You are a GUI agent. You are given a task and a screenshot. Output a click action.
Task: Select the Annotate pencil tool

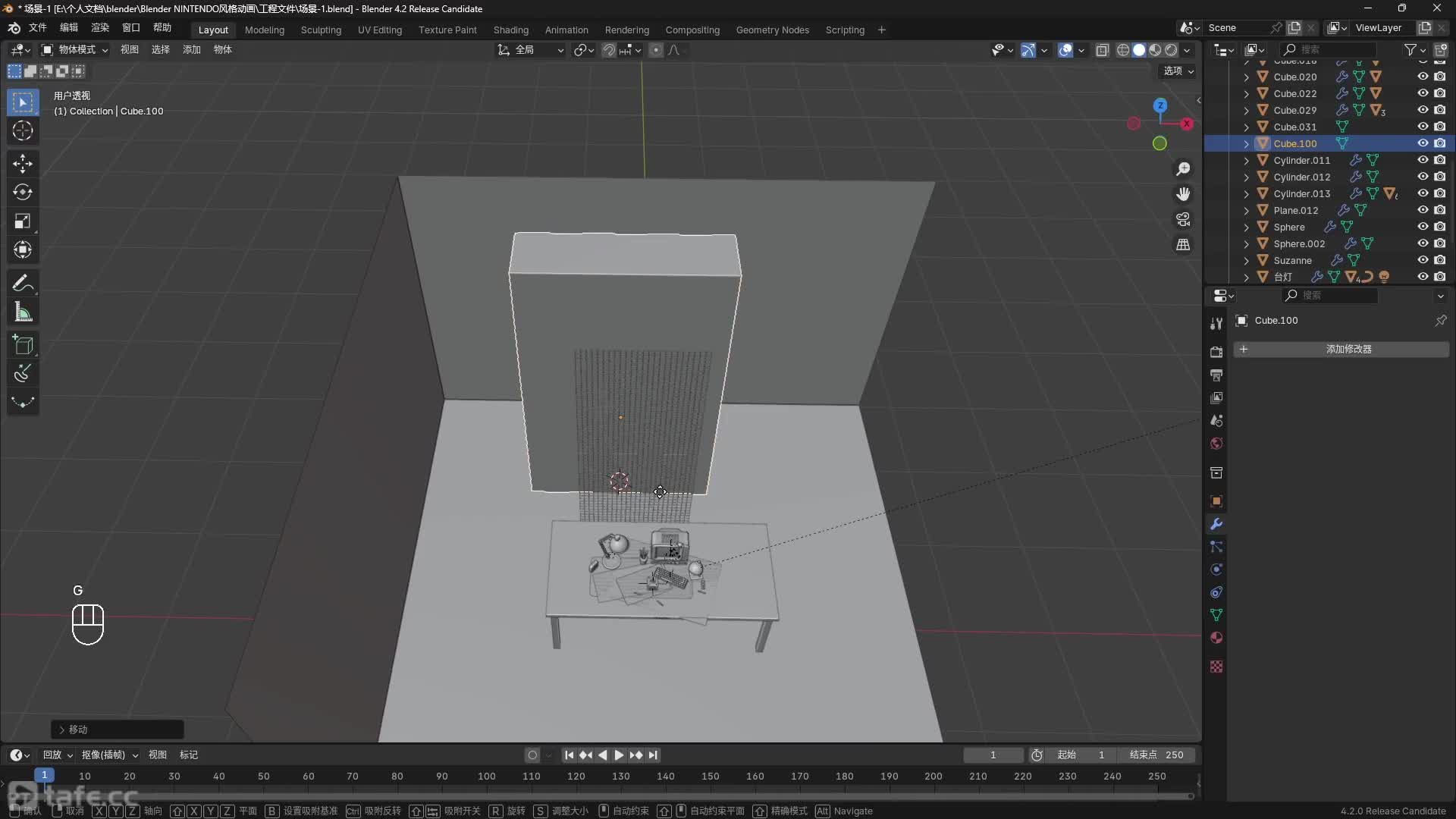[x=23, y=284]
